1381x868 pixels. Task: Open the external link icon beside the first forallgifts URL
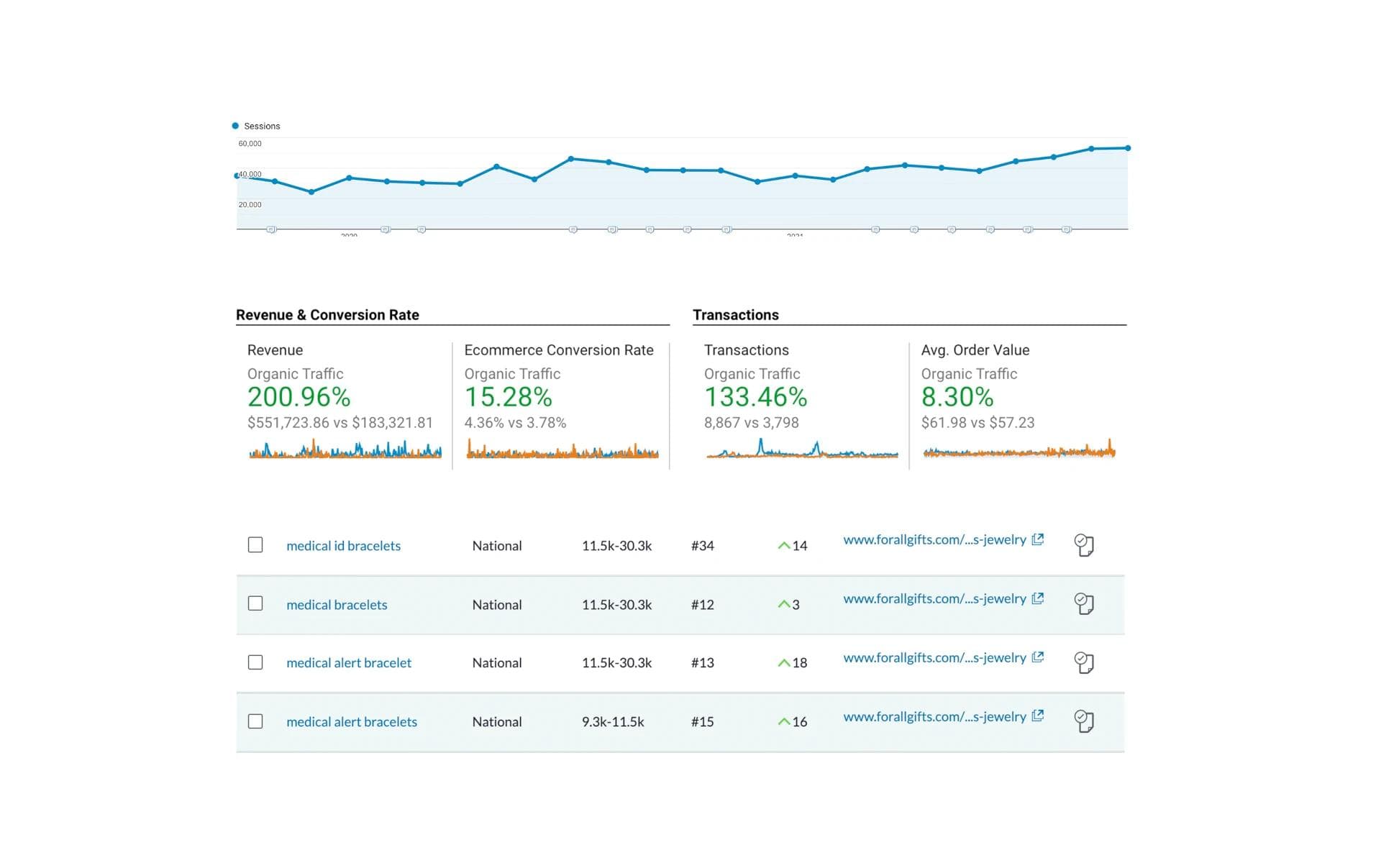(x=1037, y=539)
